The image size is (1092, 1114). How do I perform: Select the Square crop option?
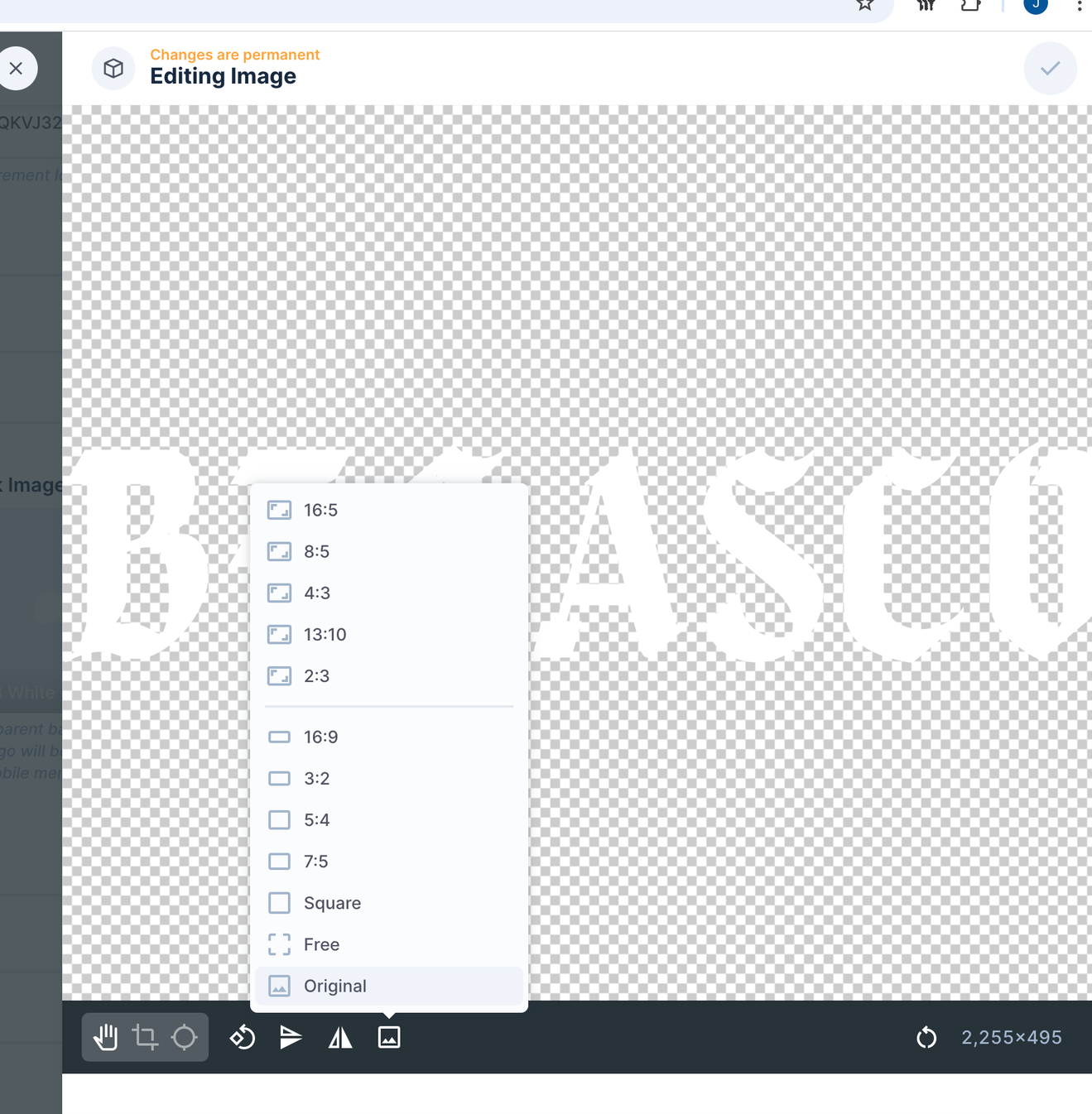click(x=331, y=903)
